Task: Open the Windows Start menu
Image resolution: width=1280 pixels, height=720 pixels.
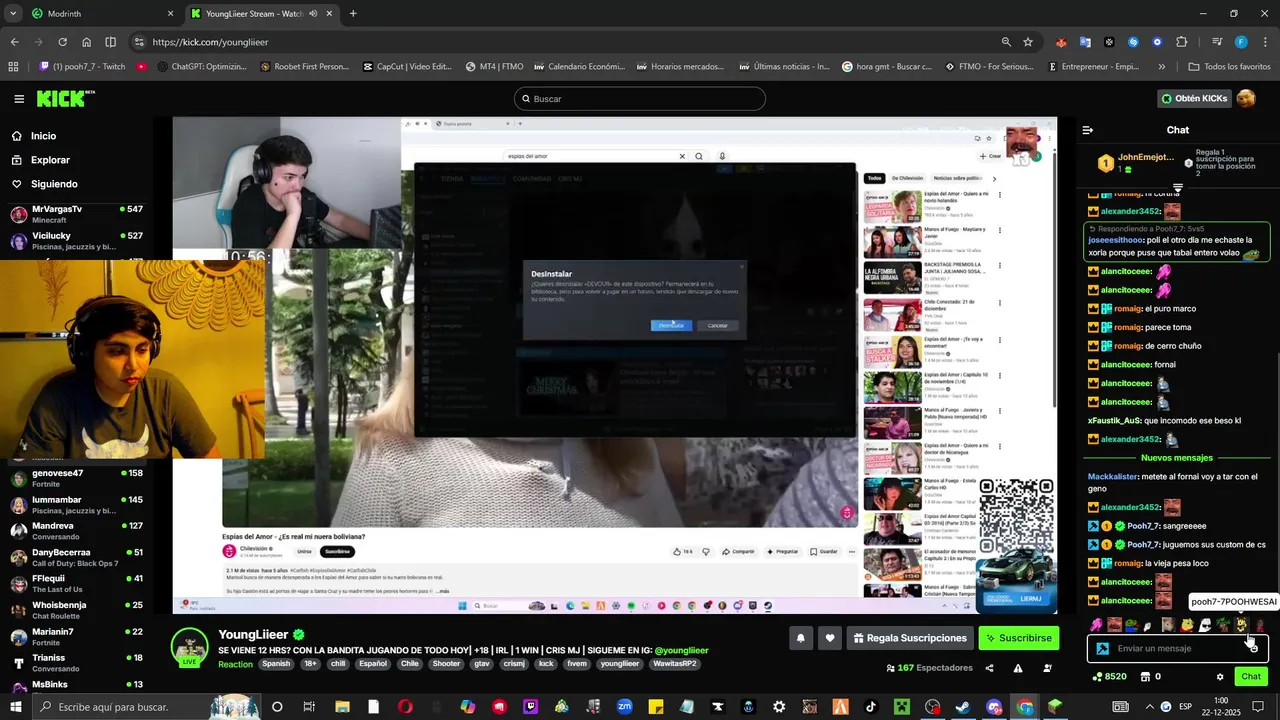Action: tap(14, 707)
